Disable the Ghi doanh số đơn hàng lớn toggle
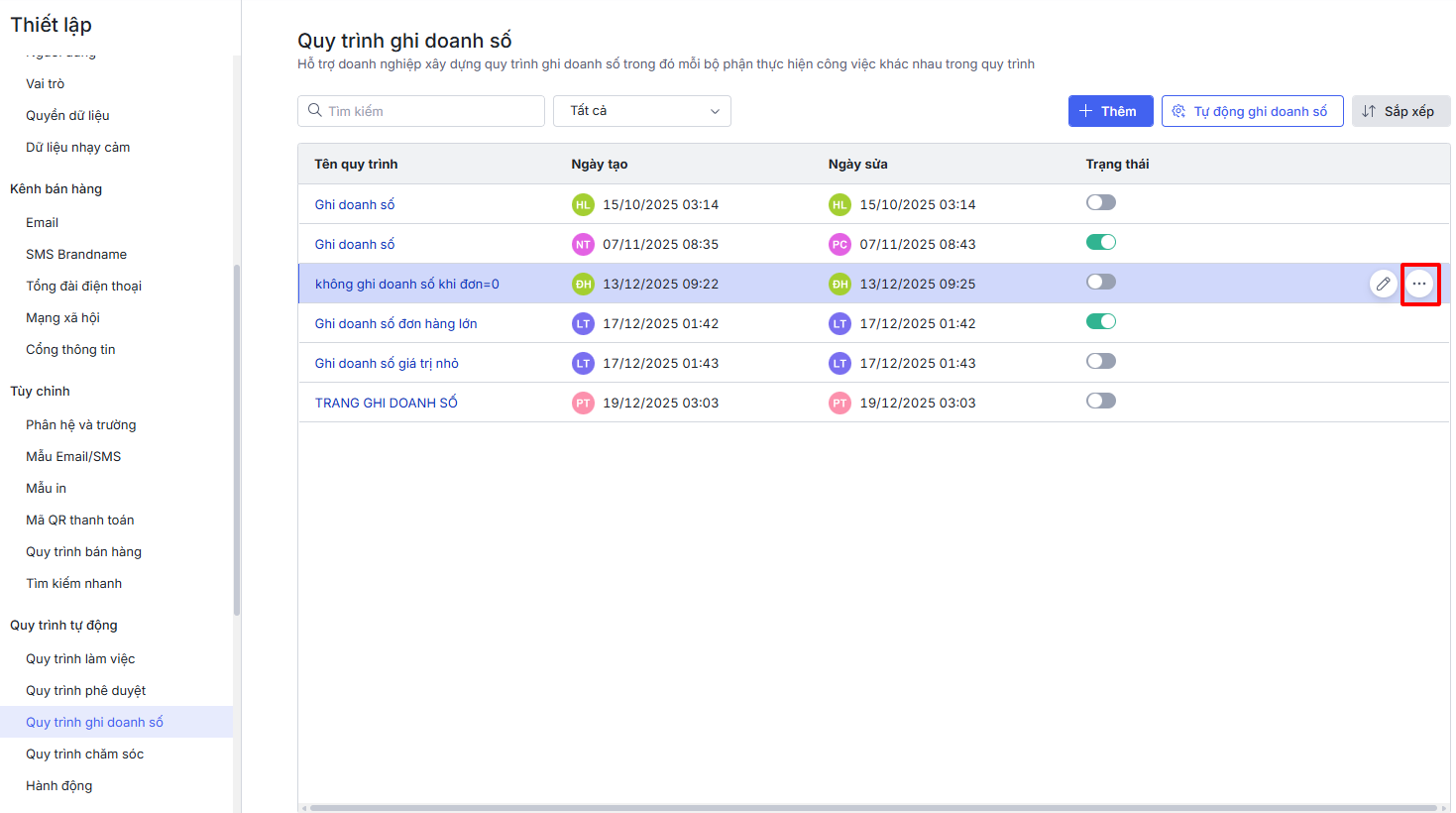The height and width of the screenshot is (813, 1456). [x=1100, y=322]
